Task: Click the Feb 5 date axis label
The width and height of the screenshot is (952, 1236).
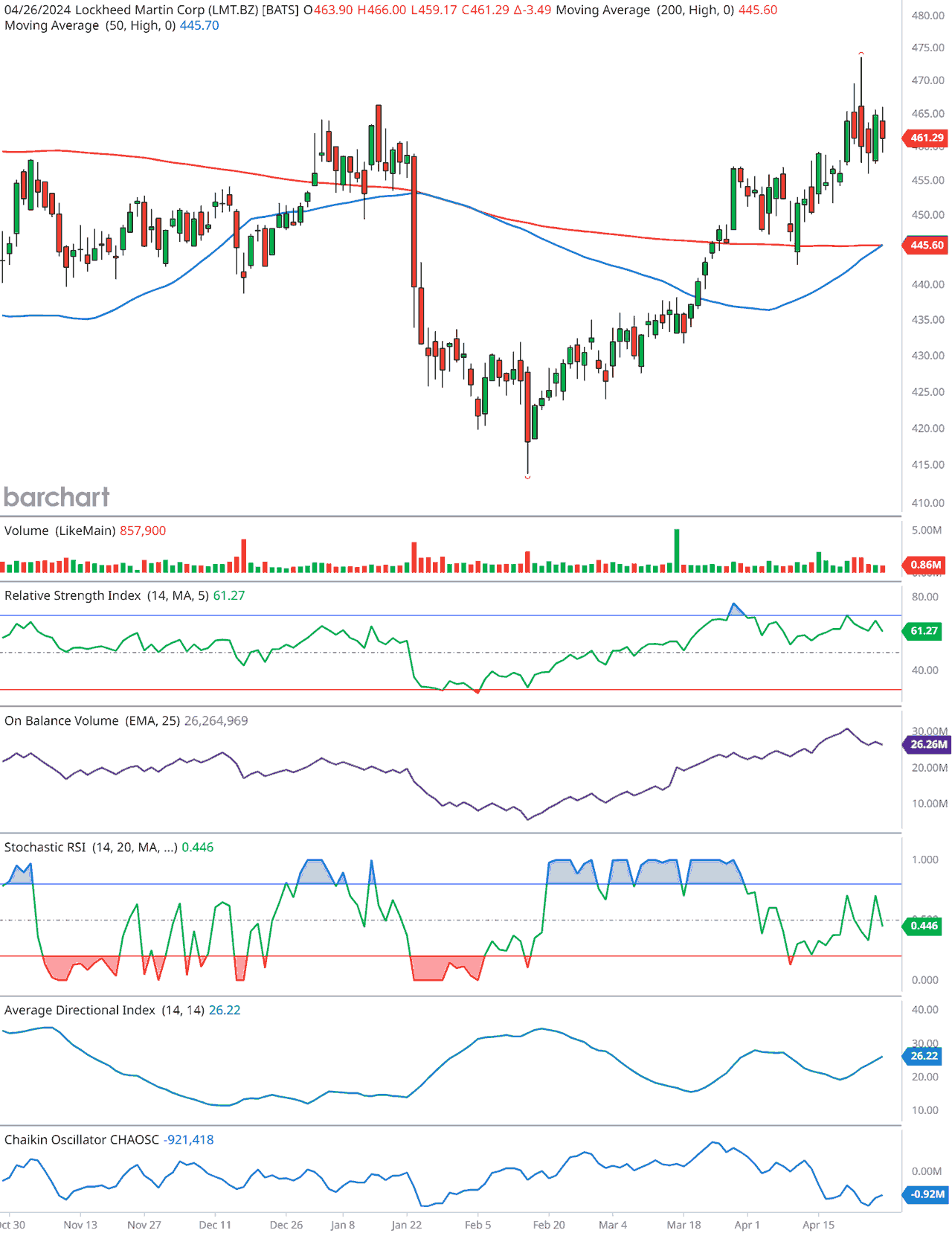Action: tap(477, 1225)
